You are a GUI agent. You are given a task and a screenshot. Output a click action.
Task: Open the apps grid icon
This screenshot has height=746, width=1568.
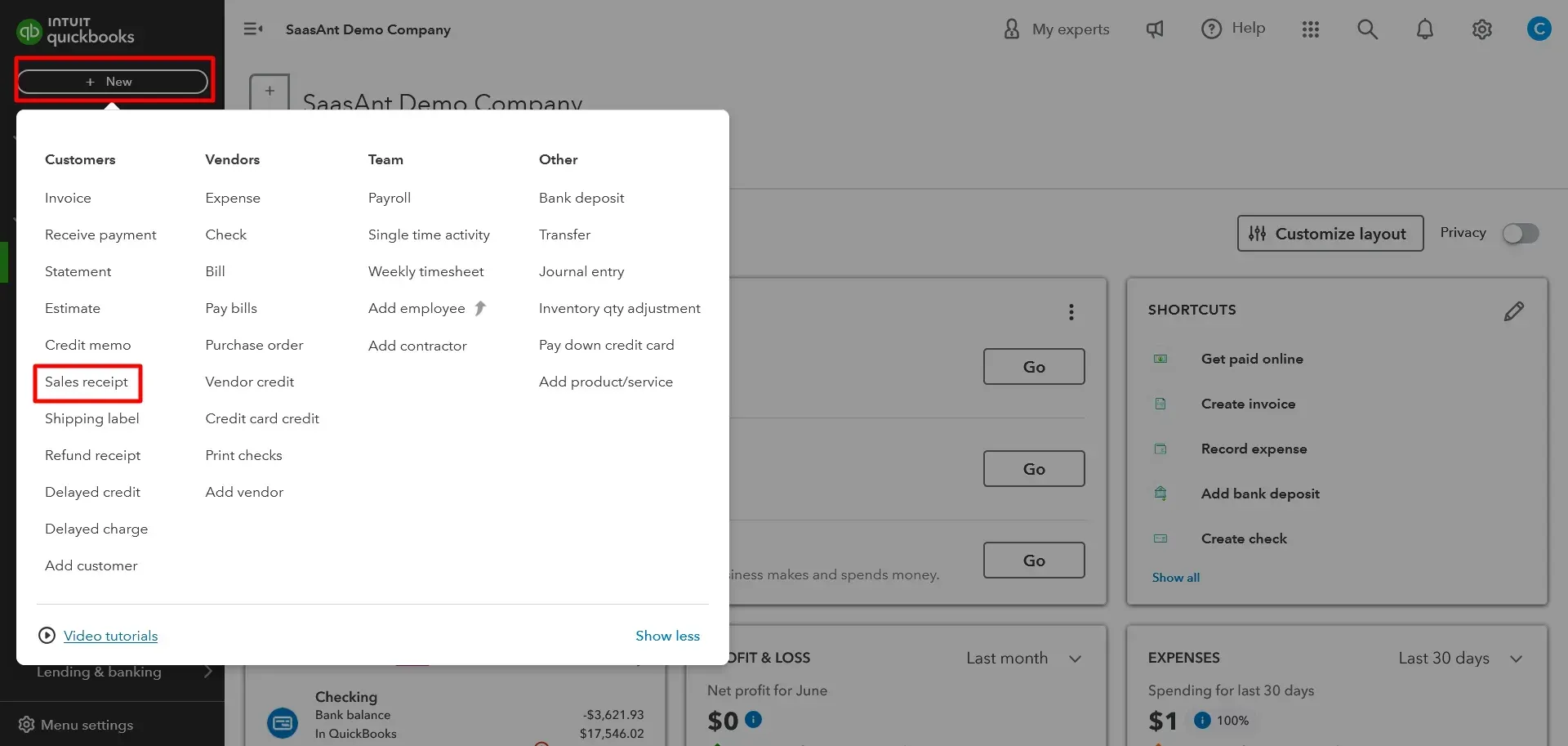tap(1310, 29)
